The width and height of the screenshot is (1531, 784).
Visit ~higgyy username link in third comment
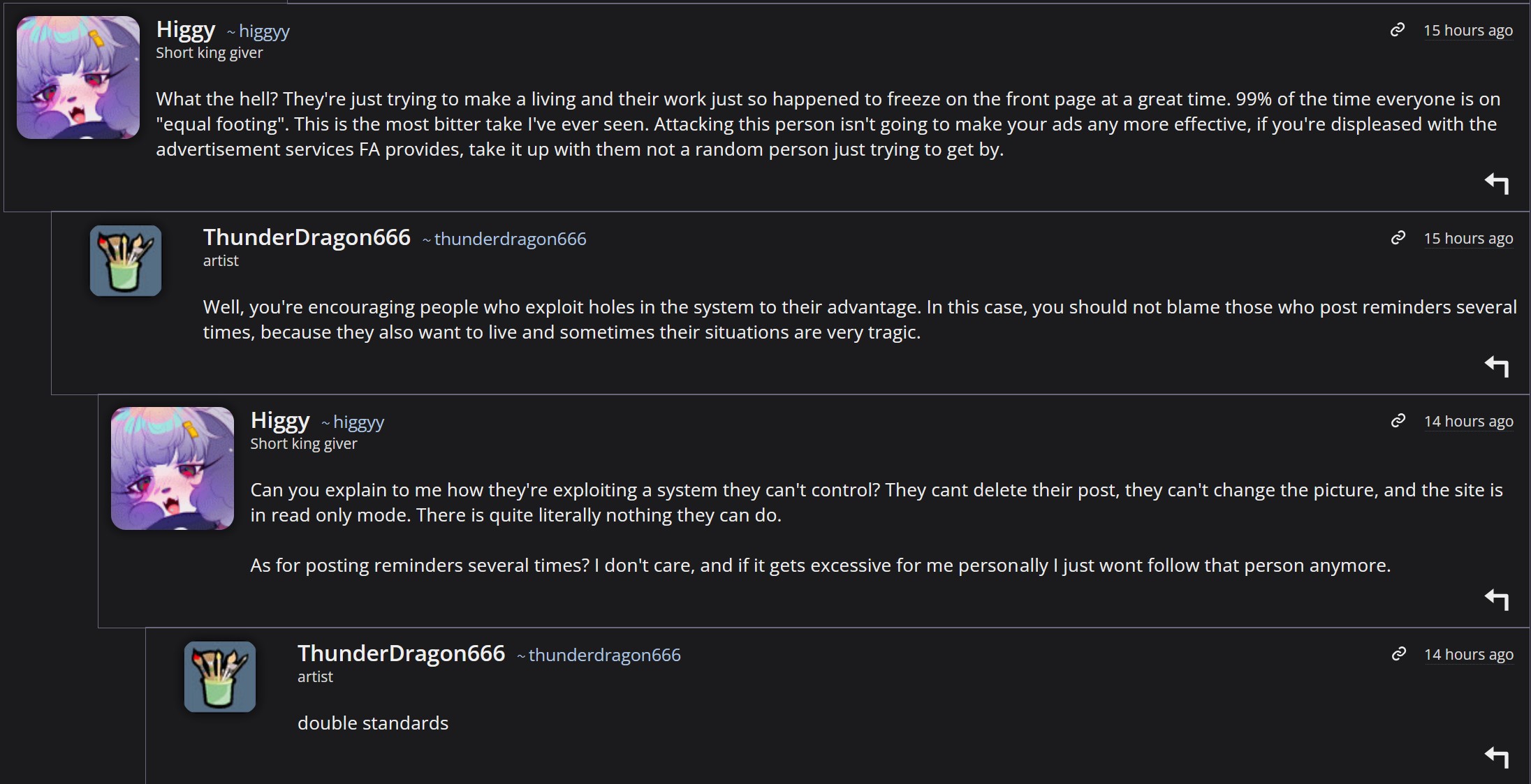click(x=358, y=422)
